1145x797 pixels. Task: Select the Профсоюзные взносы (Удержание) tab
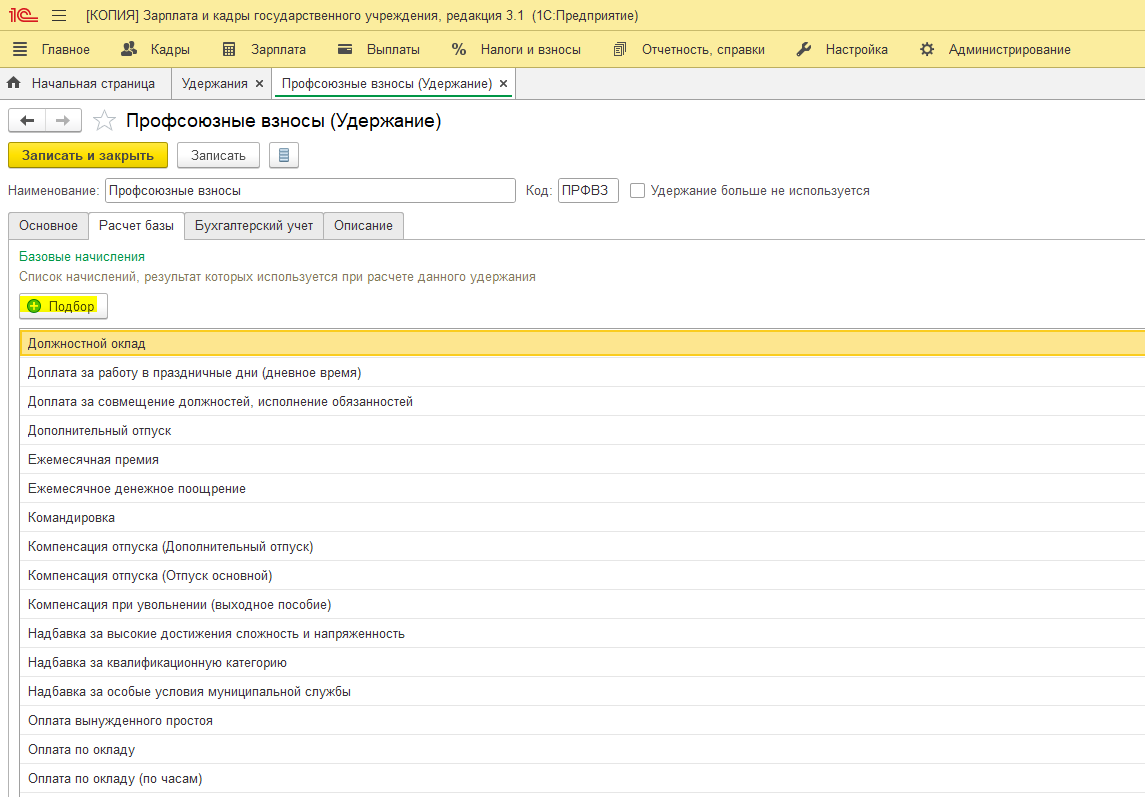(x=386, y=83)
